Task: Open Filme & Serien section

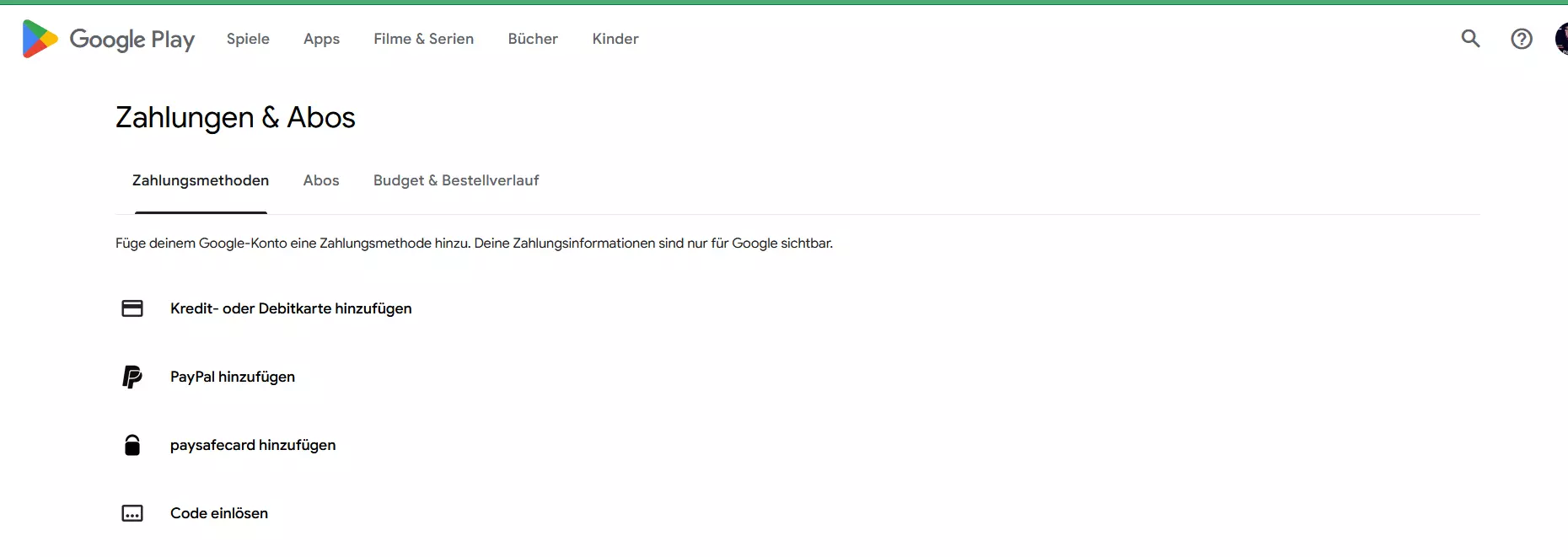Action: [x=423, y=39]
